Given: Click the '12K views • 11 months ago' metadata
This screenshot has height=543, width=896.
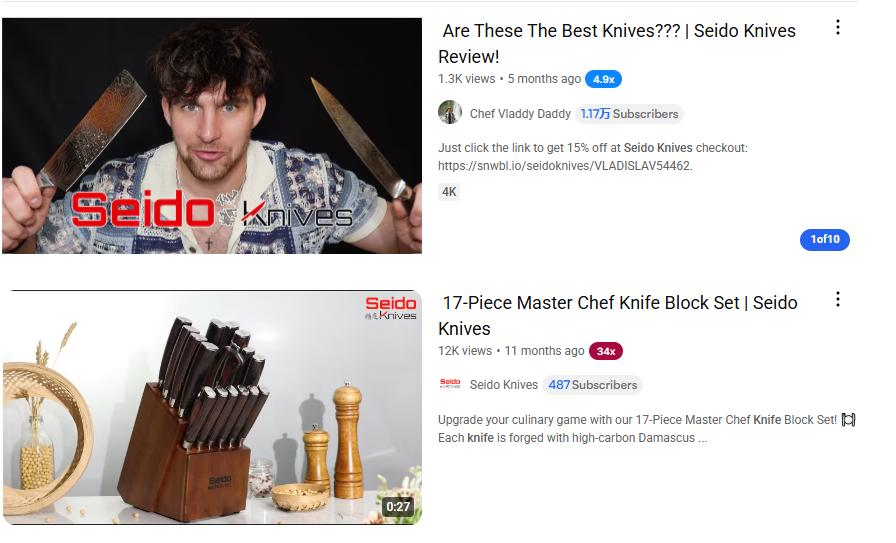Looking at the screenshot, I should click(x=511, y=351).
